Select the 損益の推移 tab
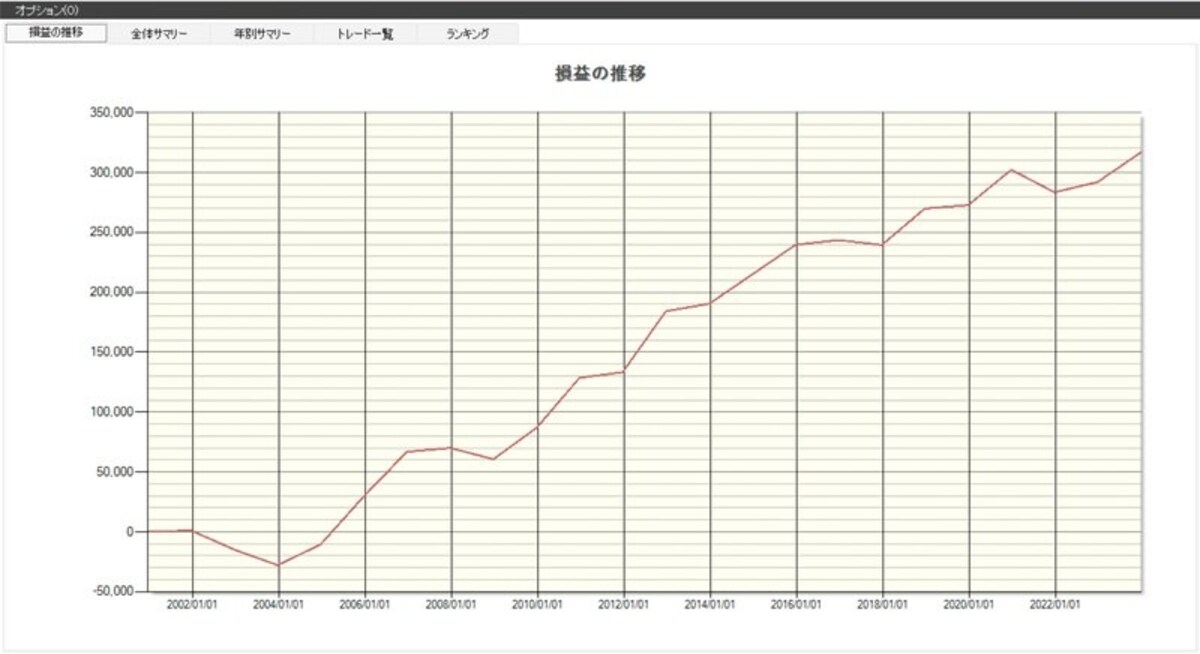The height and width of the screenshot is (654, 1200). pos(56,33)
